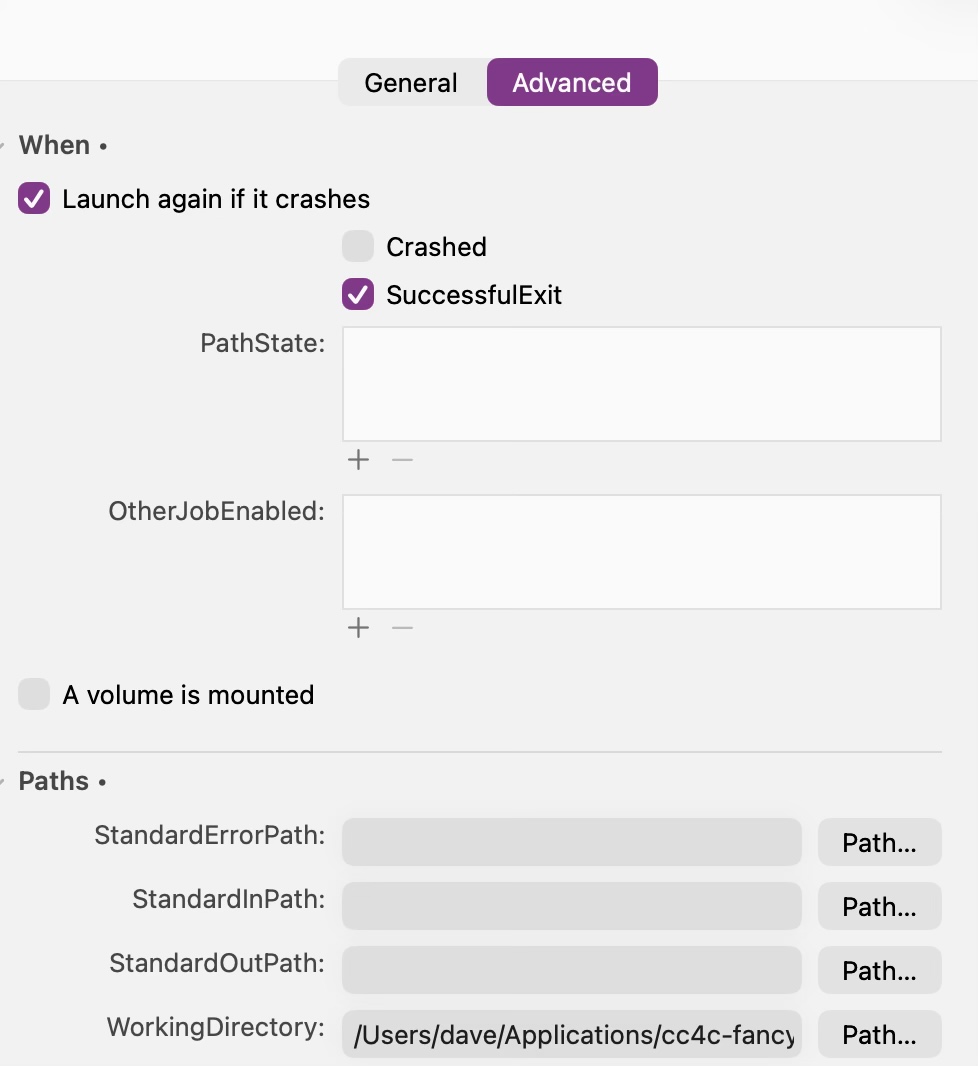Focus the StandardOutPath text field

point(572,971)
